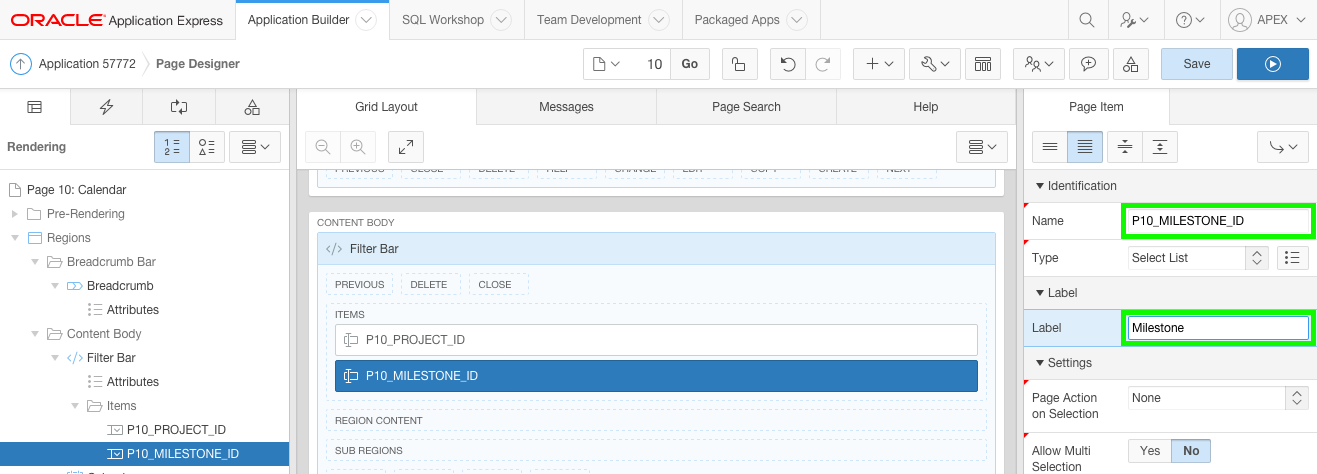Switch to the Help tab in central pane
1317x474 pixels.
pyautogui.click(x=926, y=107)
